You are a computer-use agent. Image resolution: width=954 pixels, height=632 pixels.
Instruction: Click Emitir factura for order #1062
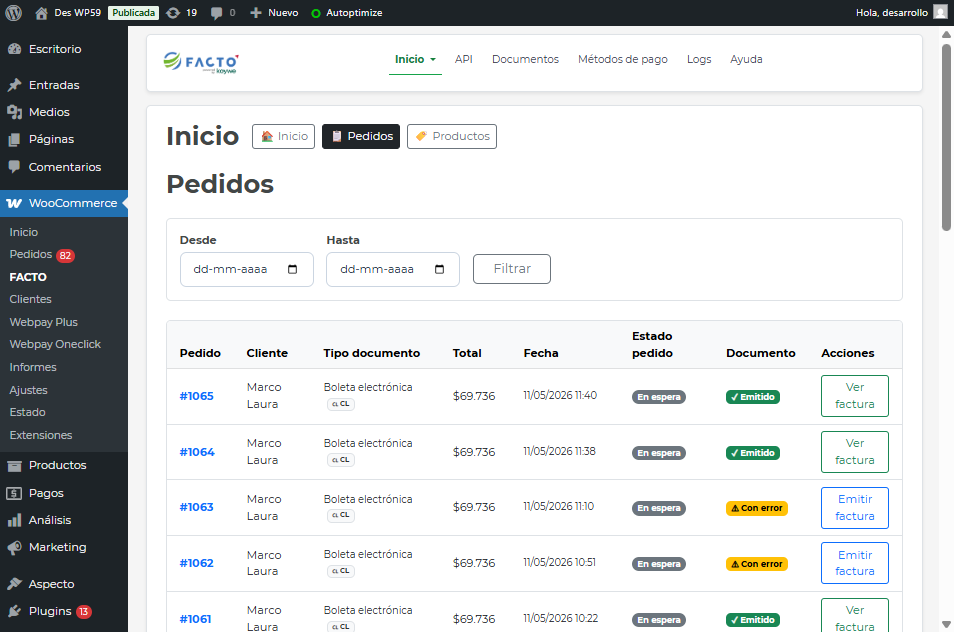pyautogui.click(x=854, y=563)
